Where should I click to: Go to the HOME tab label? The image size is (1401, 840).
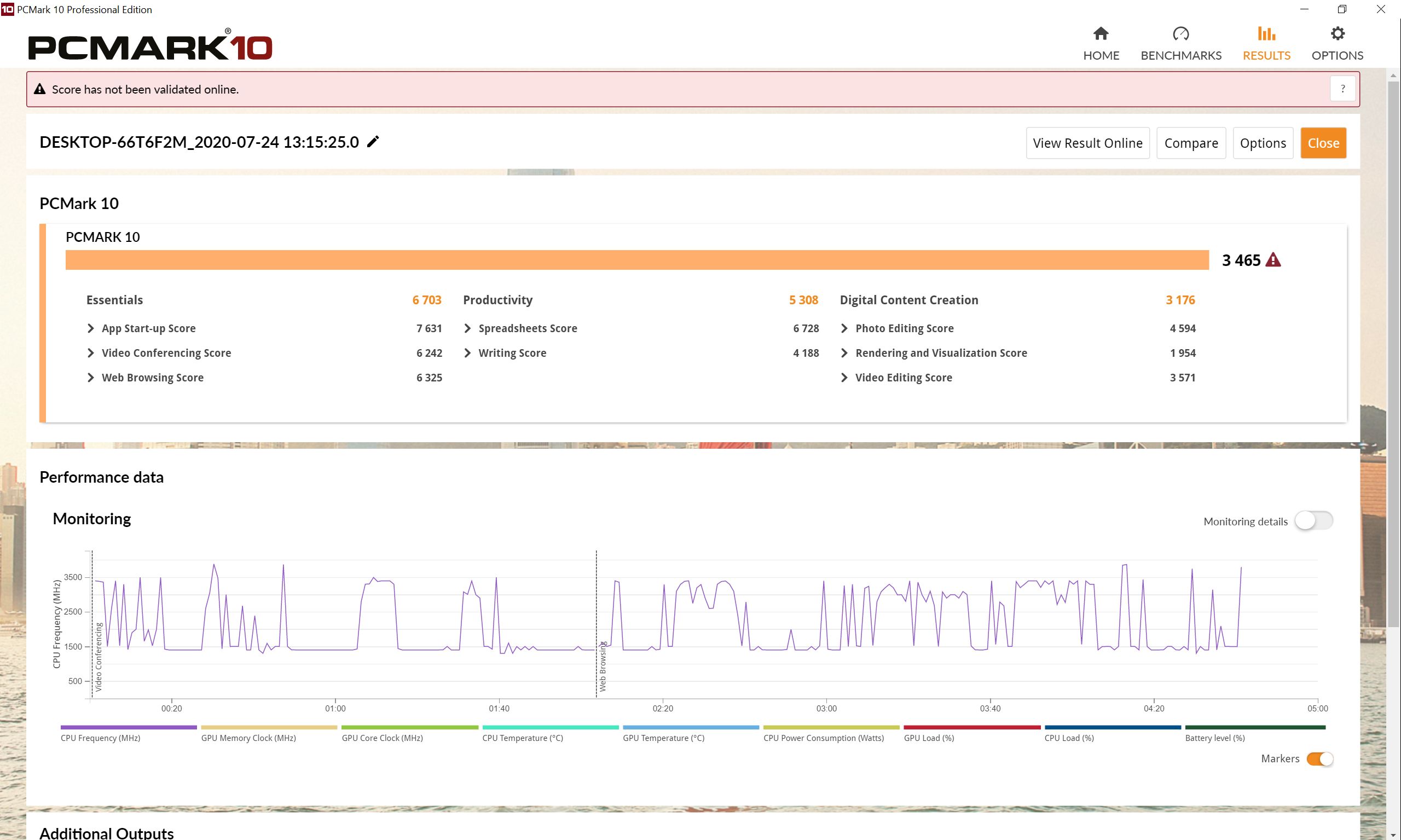1101,55
